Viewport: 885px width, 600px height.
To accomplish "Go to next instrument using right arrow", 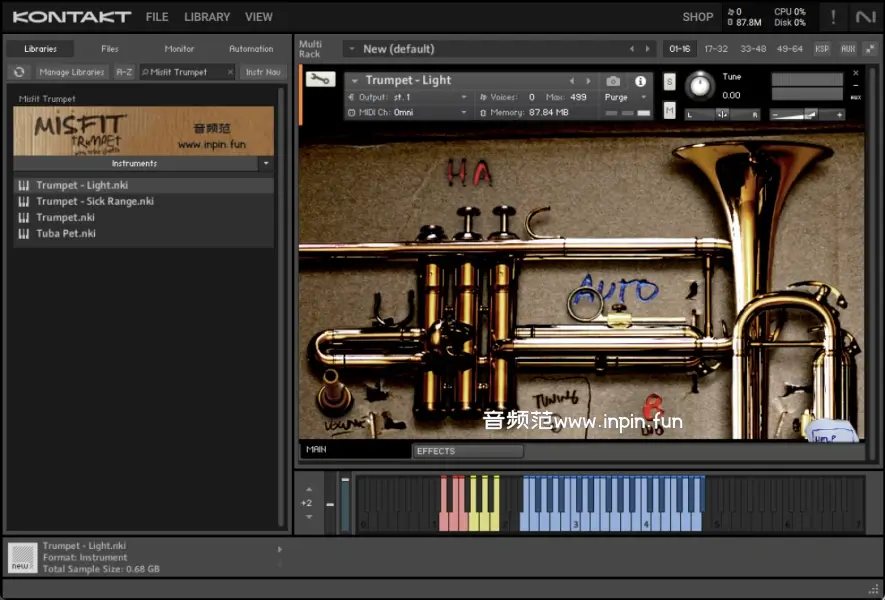I will [587, 81].
